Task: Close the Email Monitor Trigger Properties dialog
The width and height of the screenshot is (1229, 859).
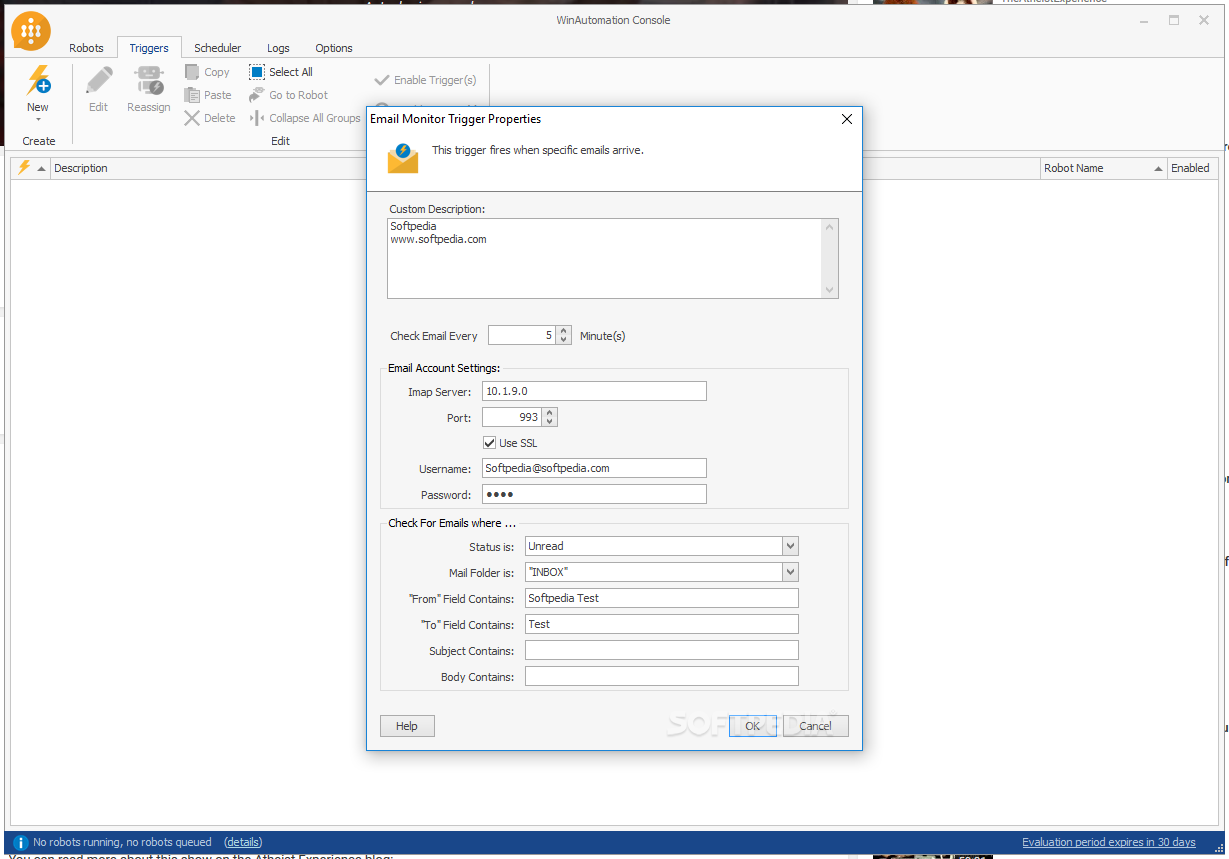Action: [x=847, y=119]
